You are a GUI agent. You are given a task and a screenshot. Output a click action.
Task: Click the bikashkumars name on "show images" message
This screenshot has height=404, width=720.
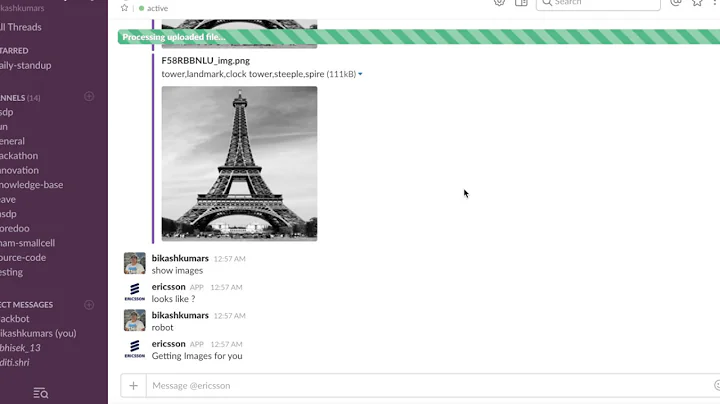pos(180,258)
